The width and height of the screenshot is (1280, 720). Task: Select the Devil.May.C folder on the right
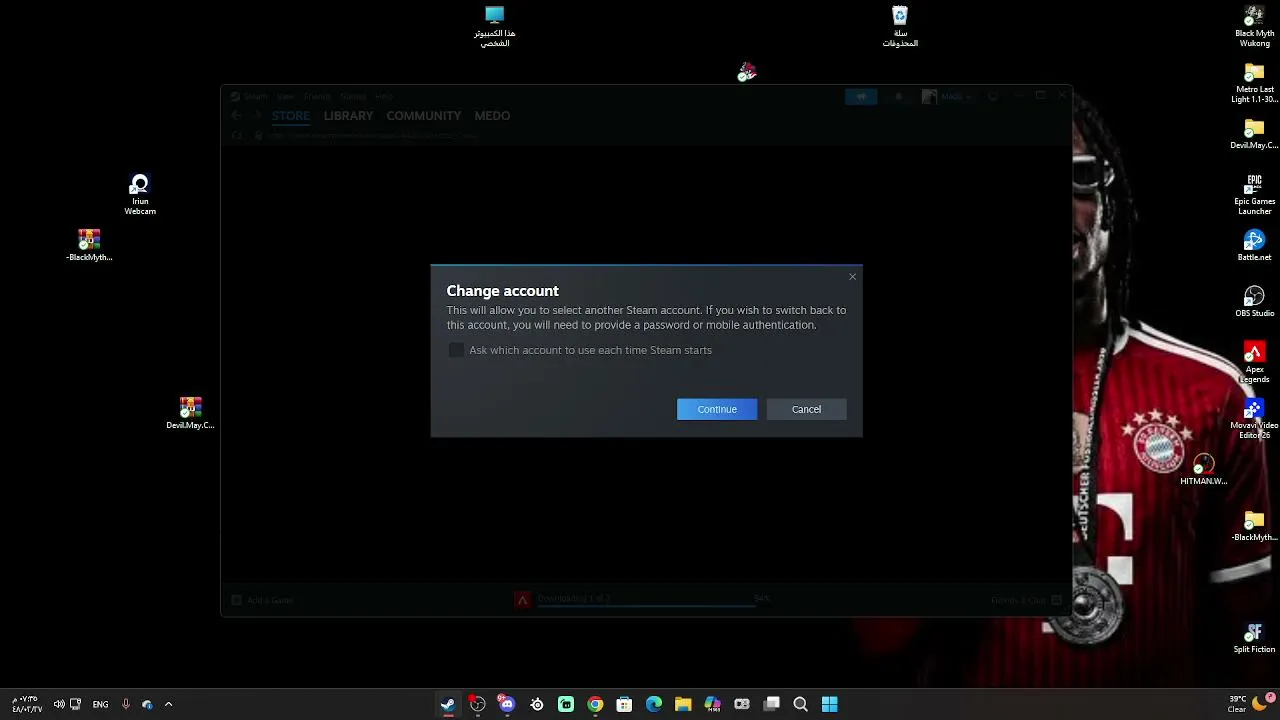coord(1254,134)
